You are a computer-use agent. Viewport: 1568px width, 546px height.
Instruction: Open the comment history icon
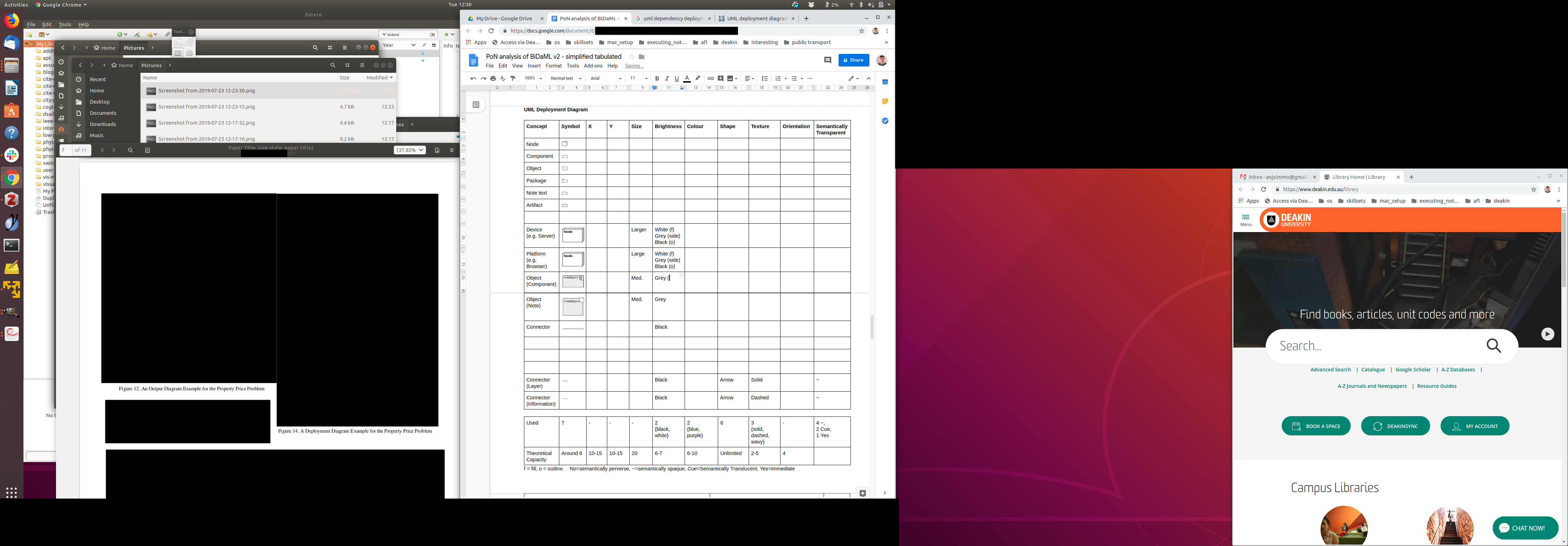827,59
